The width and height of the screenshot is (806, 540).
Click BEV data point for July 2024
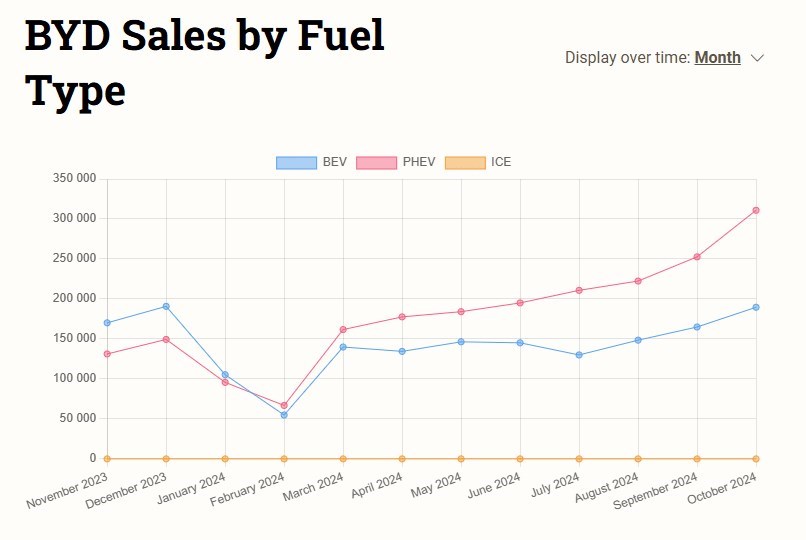tap(579, 355)
